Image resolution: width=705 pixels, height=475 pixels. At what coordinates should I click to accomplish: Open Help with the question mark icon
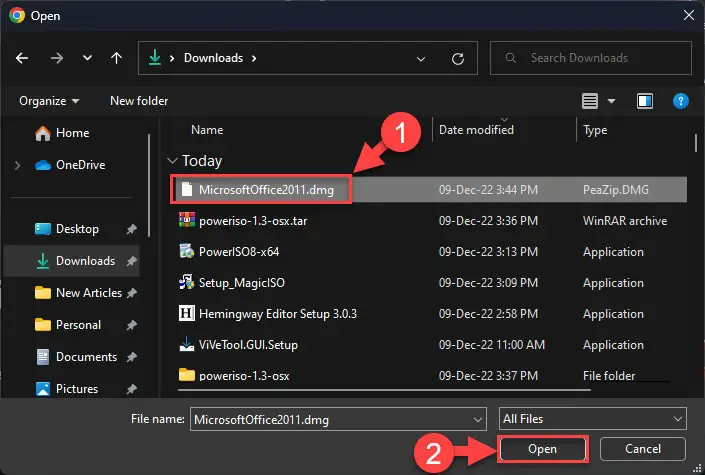(x=681, y=101)
